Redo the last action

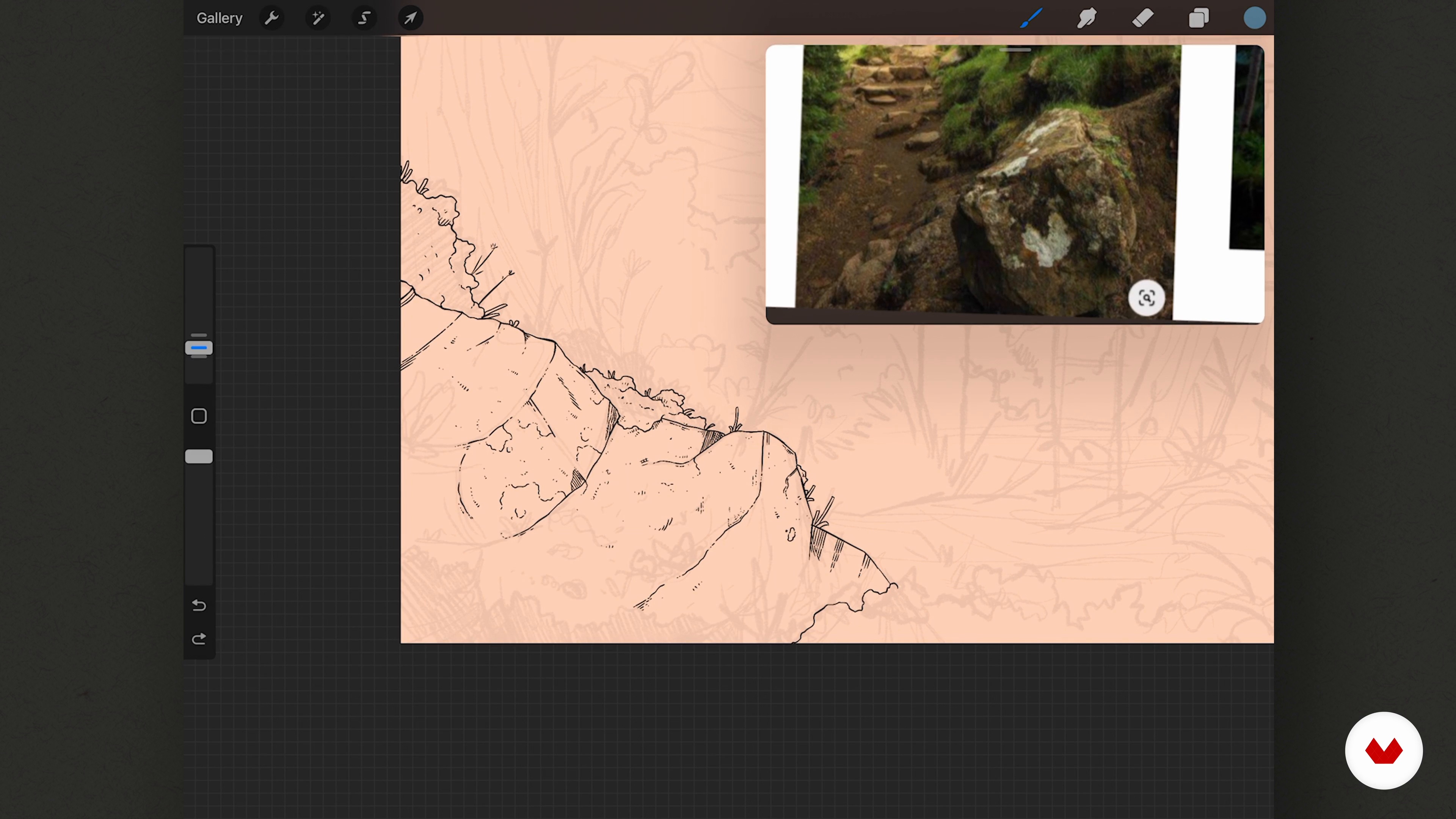coord(199,639)
